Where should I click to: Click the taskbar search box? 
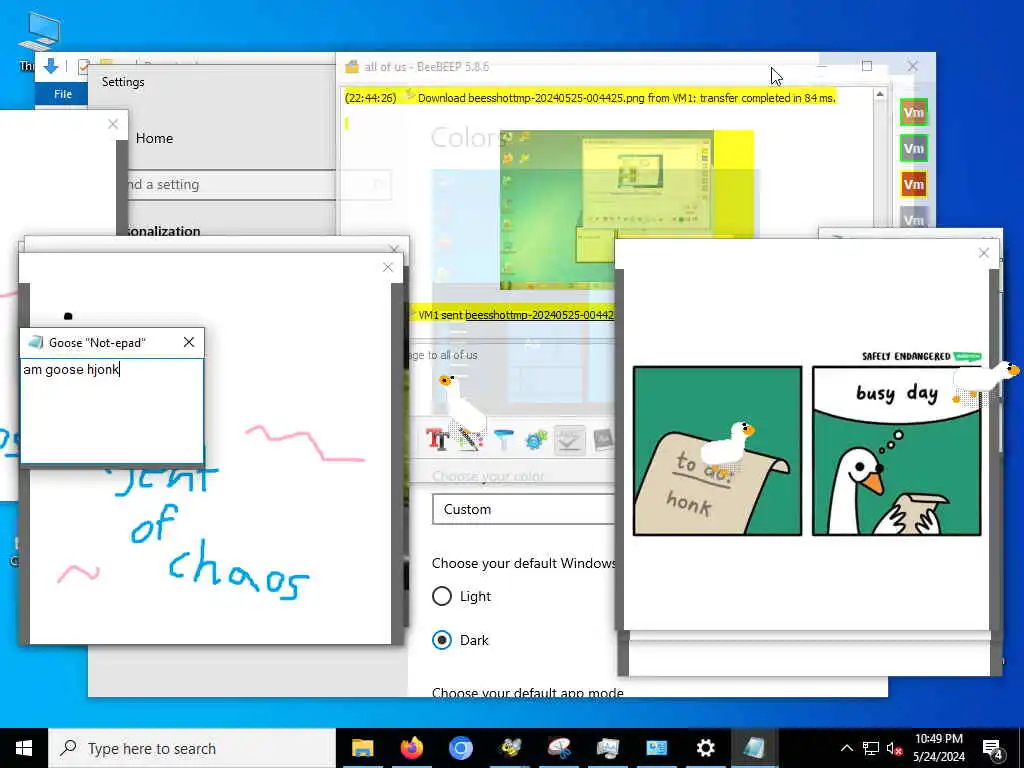click(192, 748)
